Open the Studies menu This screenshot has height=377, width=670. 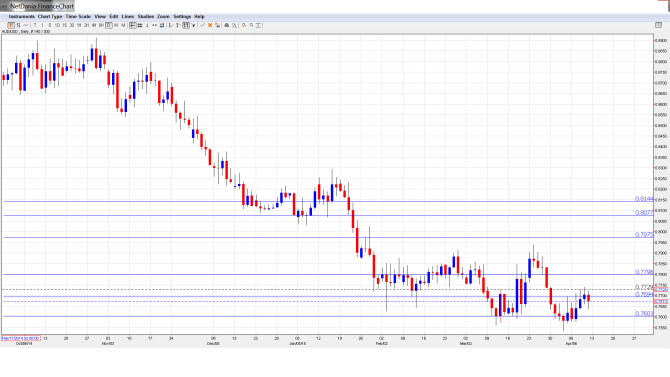click(x=146, y=17)
